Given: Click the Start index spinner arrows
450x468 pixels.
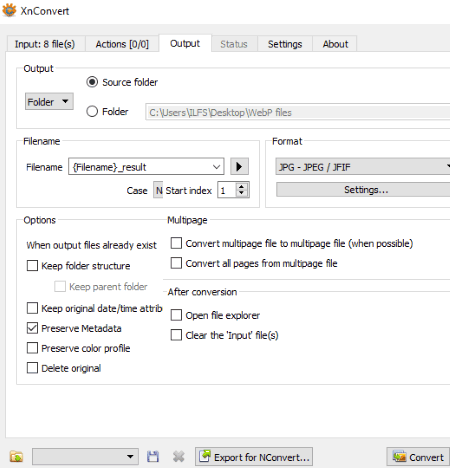Looking at the screenshot, I should (x=242, y=190).
